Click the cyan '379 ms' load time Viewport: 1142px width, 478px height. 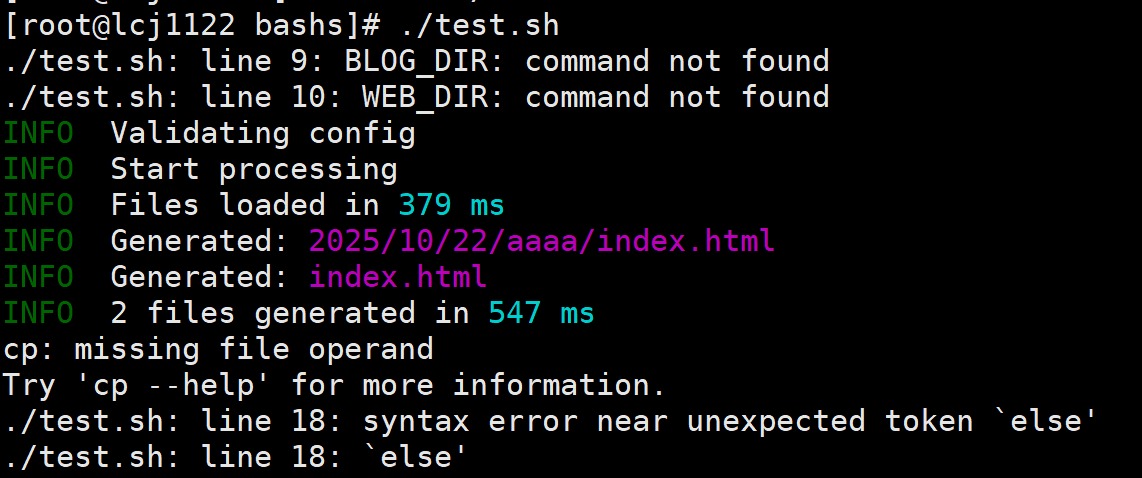451,205
